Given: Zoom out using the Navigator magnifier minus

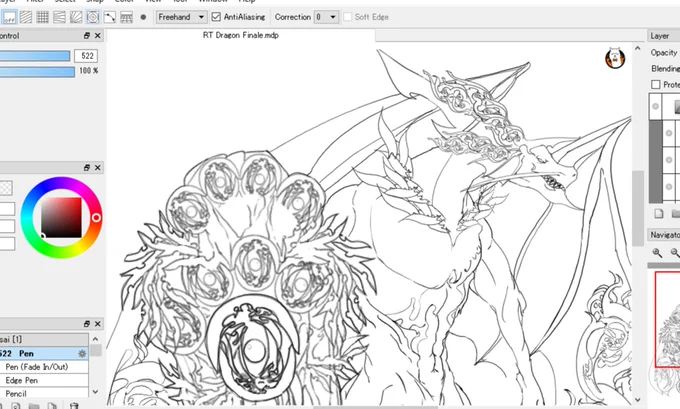Looking at the screenshot, I should coord(675,252).
